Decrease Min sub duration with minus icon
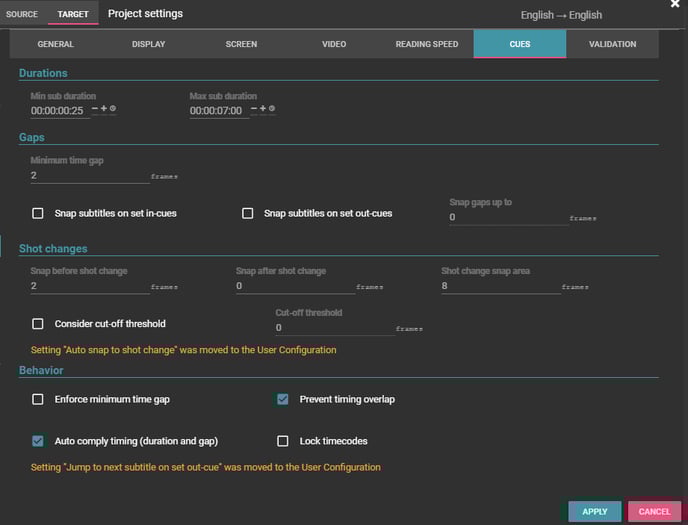 click(x=95, y=109)
